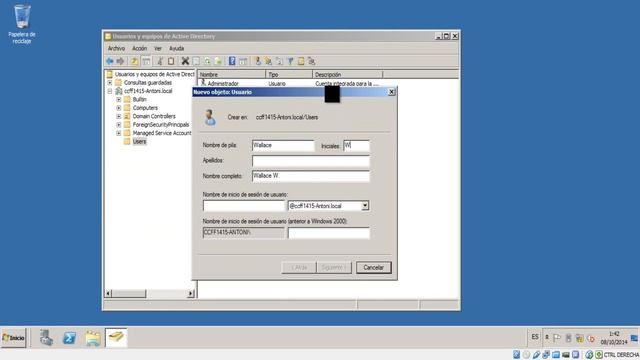Expand the Builtin tree node
Image resolution: width=640 pixels, height=360 pixels.
pos(118,99)
